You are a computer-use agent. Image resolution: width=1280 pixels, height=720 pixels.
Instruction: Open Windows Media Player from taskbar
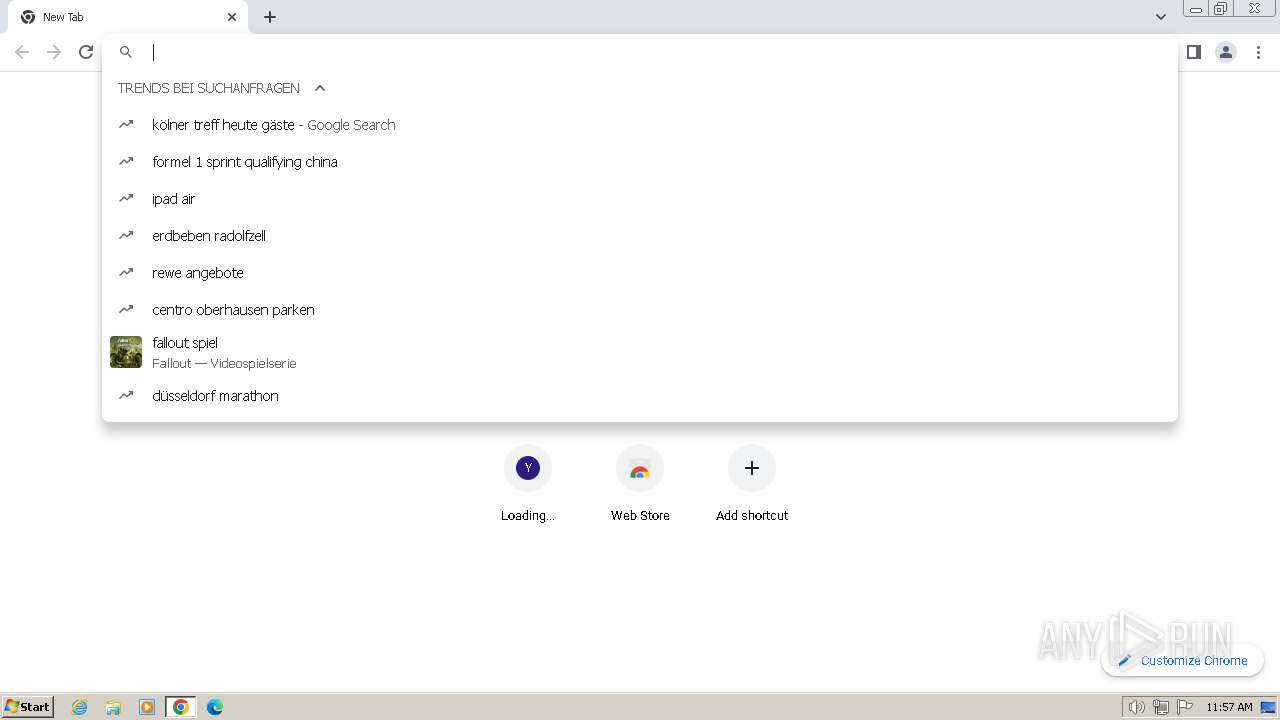tap(147, 707)
